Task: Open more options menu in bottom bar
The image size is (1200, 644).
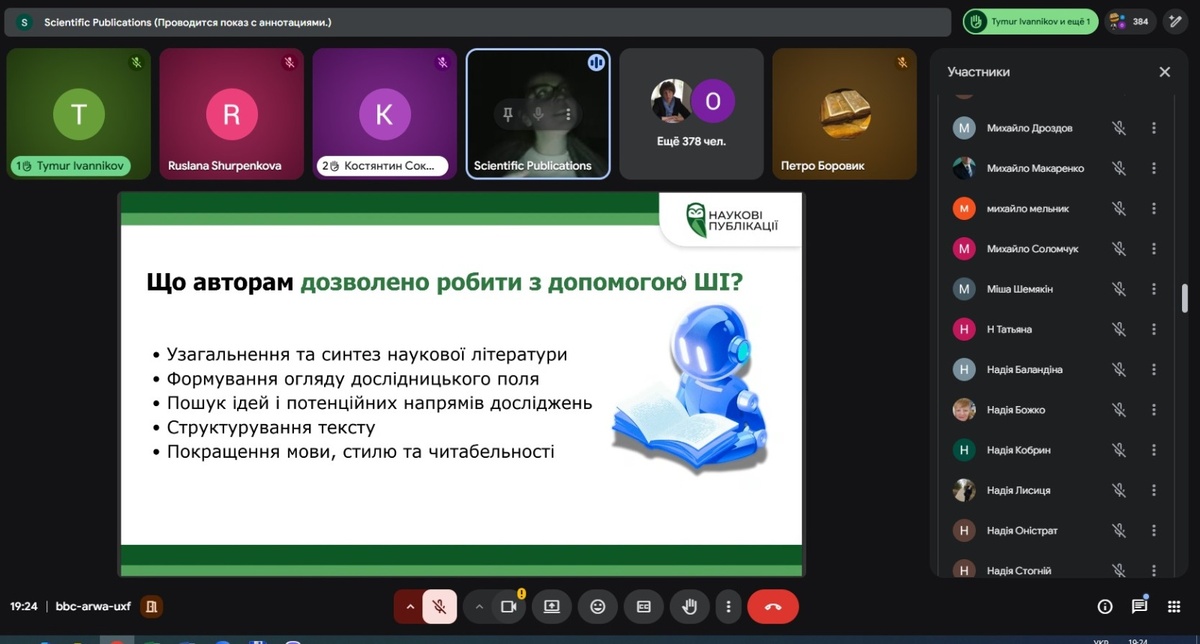Action: click(x=729, y=606)
